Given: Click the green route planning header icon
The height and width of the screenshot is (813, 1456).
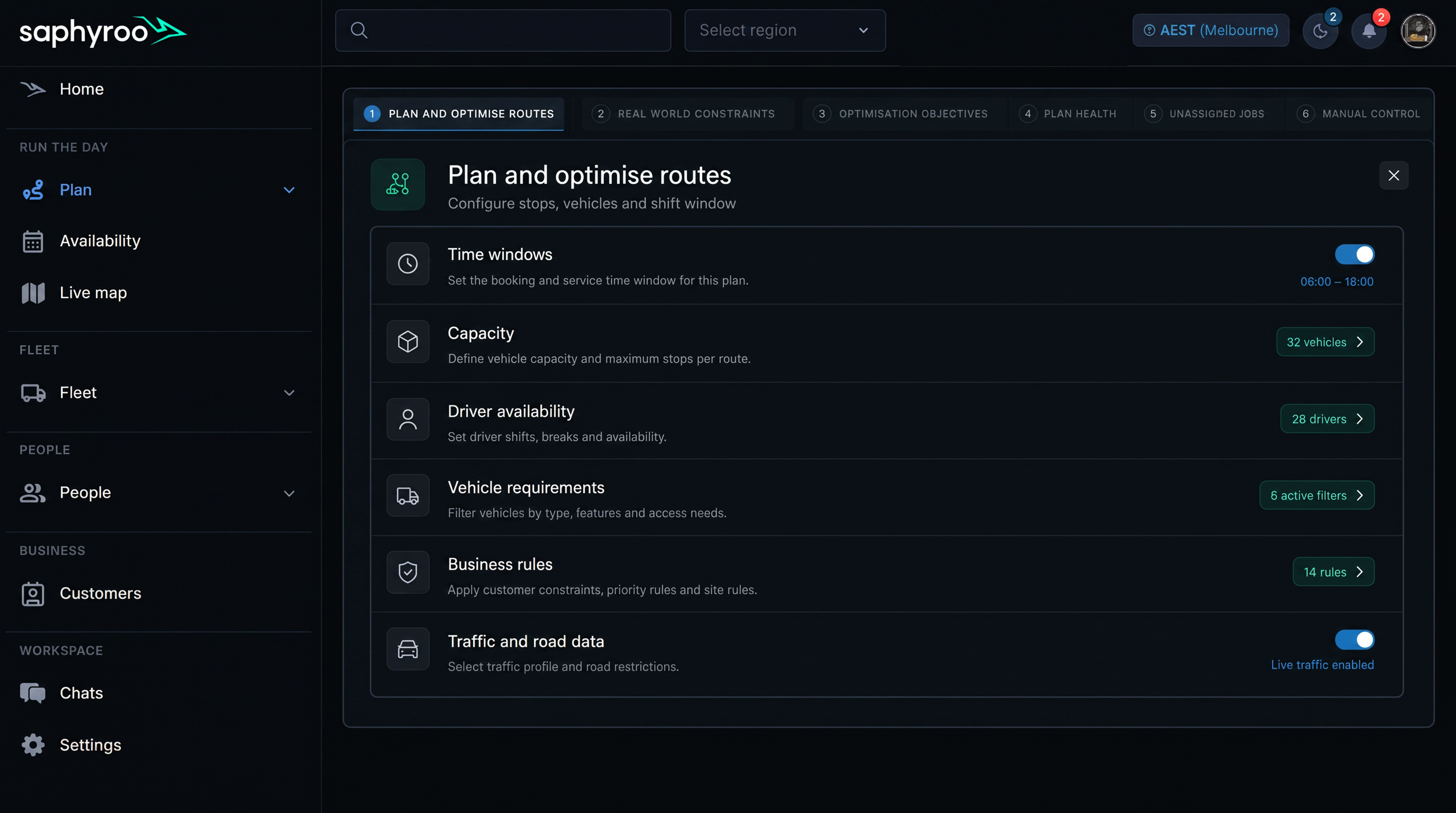Looking at the screenshot, I should (x=397, y=184).
